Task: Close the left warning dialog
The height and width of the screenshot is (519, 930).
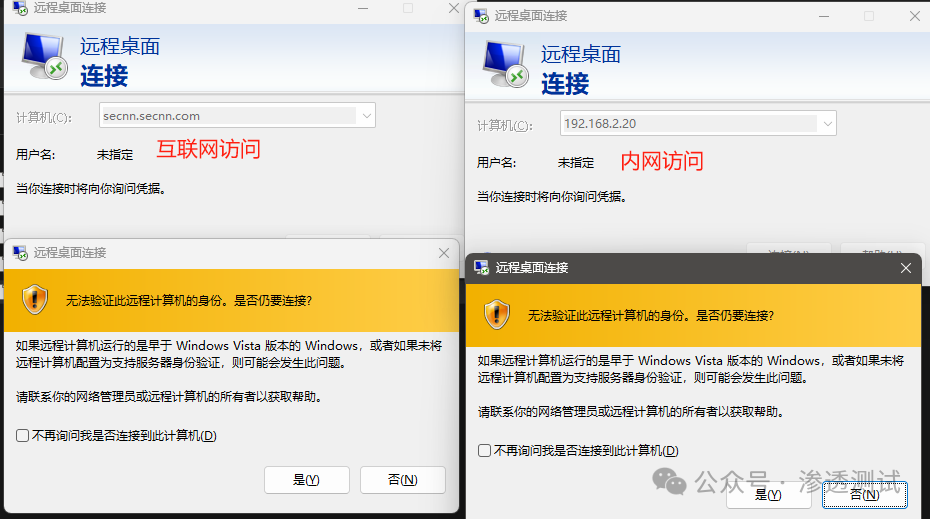Action: pyautogui.click(x=444, y=253)
